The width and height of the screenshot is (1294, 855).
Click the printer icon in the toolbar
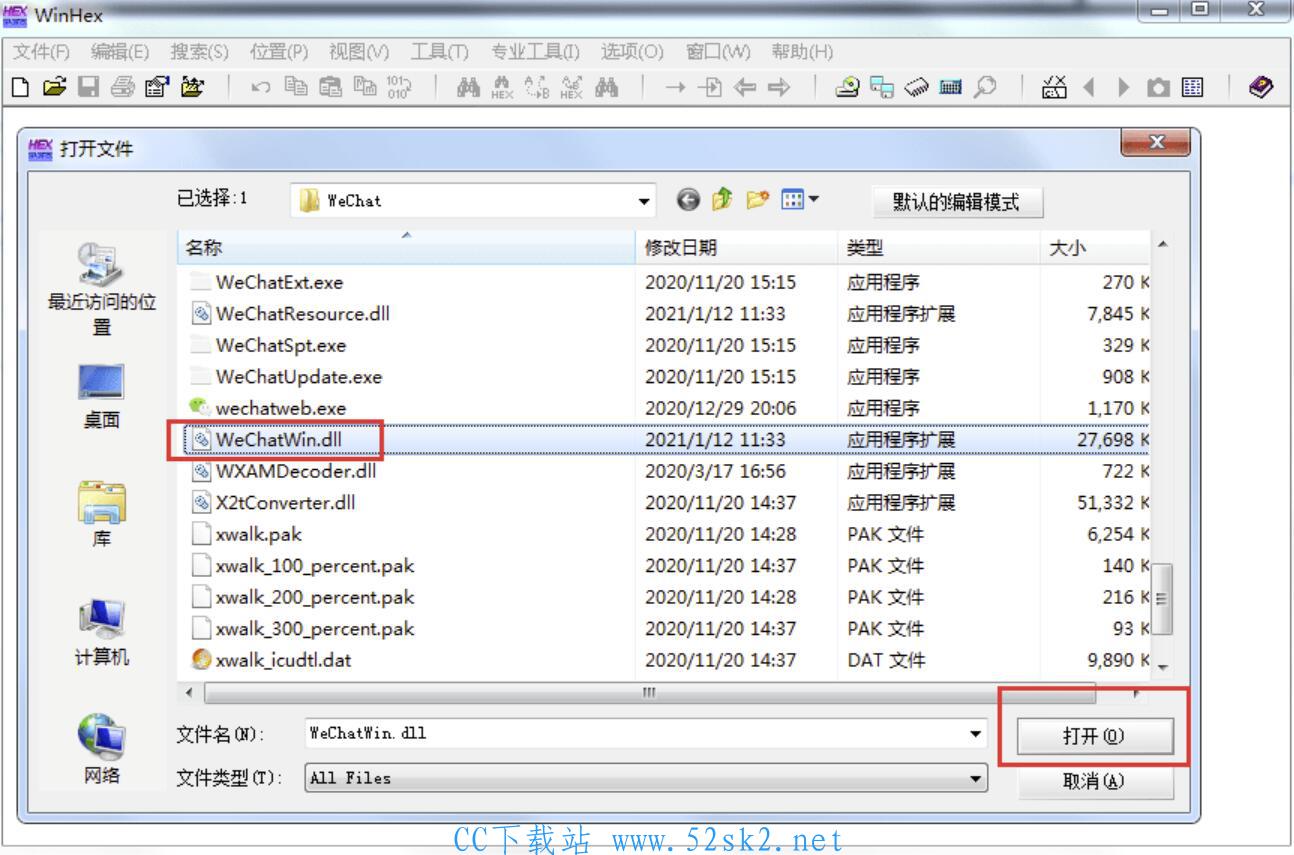click(x=122, y=88)
